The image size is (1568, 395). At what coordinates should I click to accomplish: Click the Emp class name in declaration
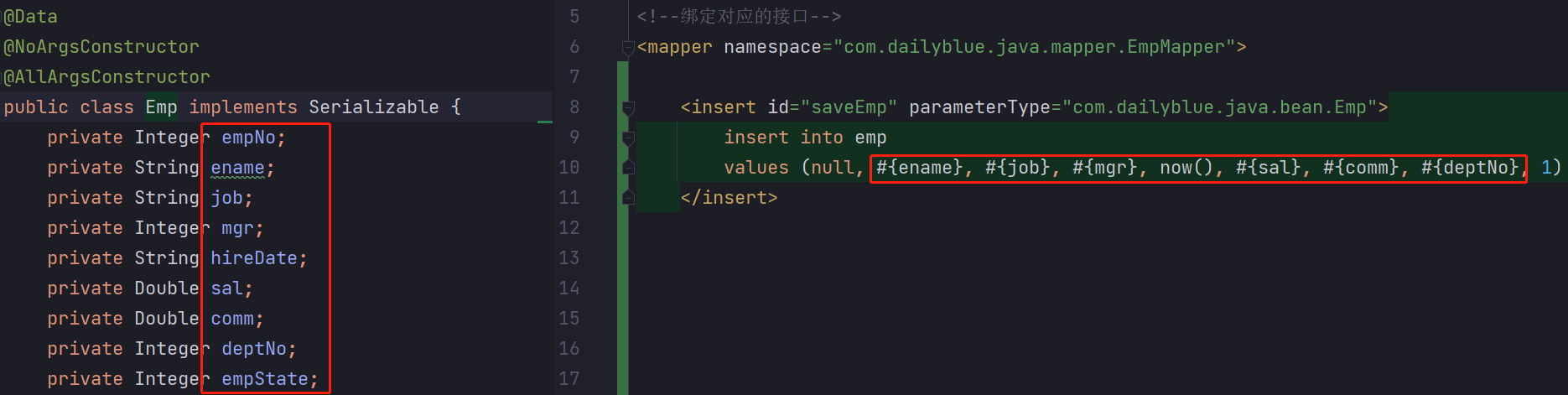point(161,107)
